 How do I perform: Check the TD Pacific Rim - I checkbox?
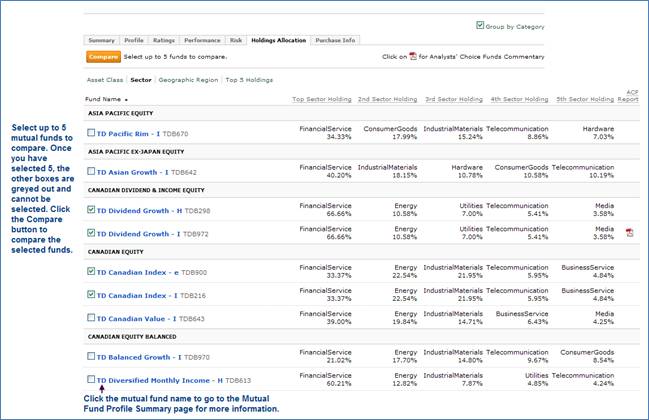(x=91, y=132)
